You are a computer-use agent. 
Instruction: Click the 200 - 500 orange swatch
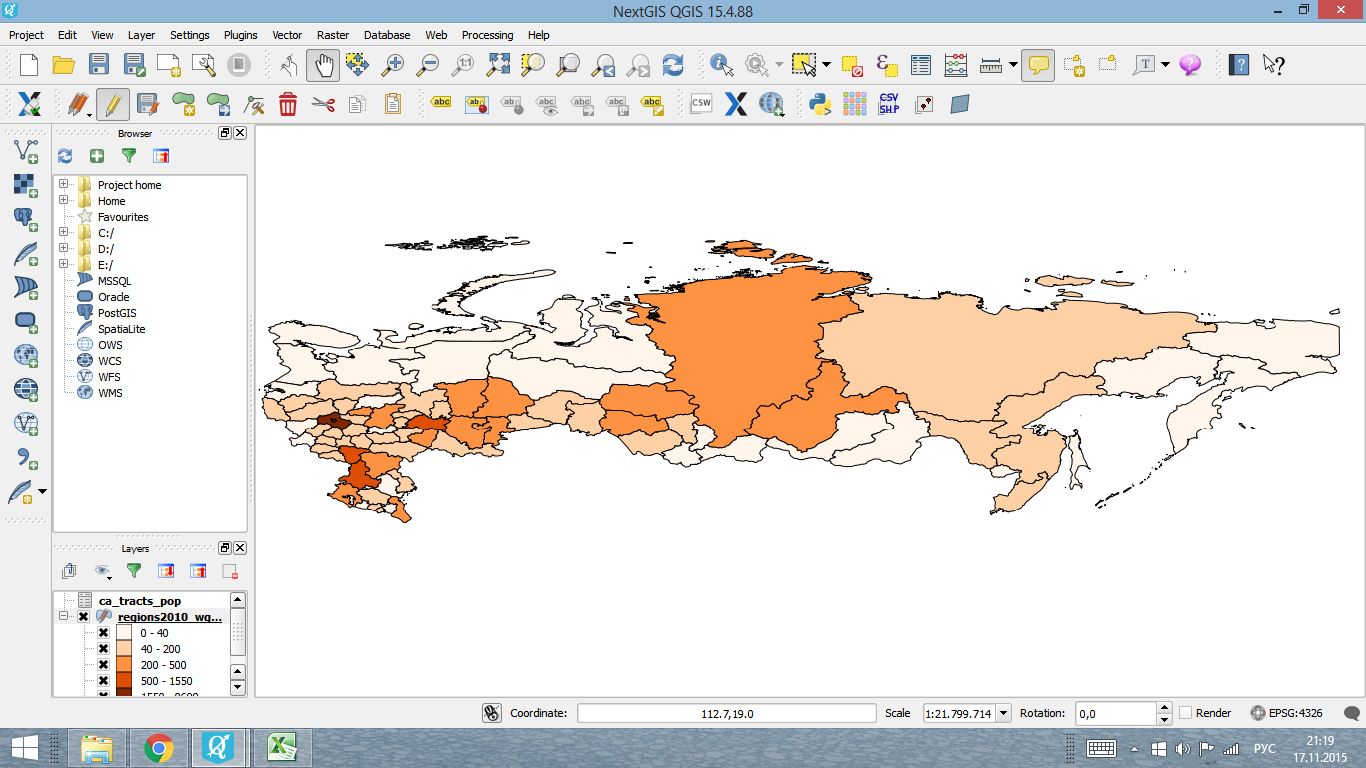124,665
